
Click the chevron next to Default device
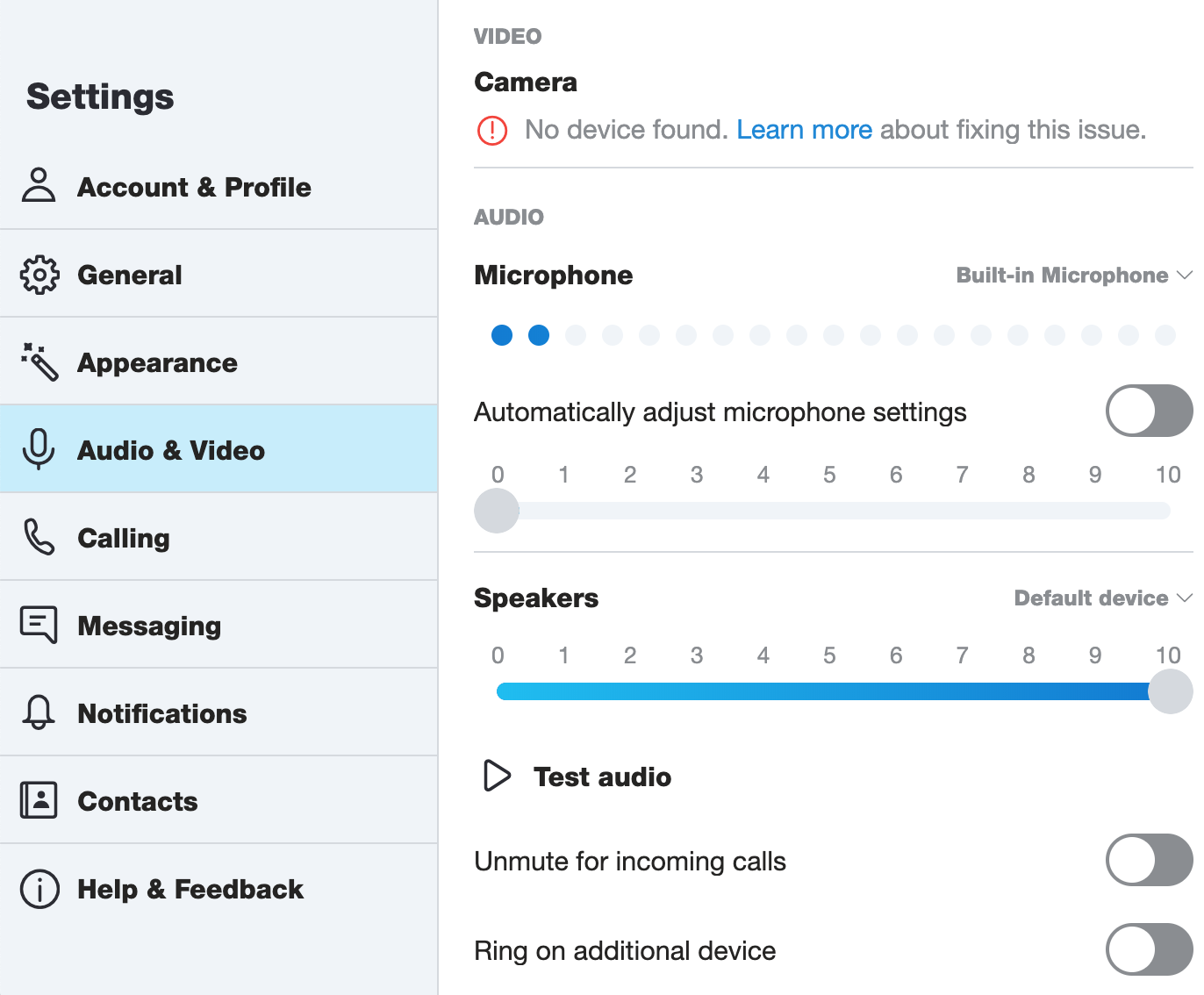[x=1184, y=598]
